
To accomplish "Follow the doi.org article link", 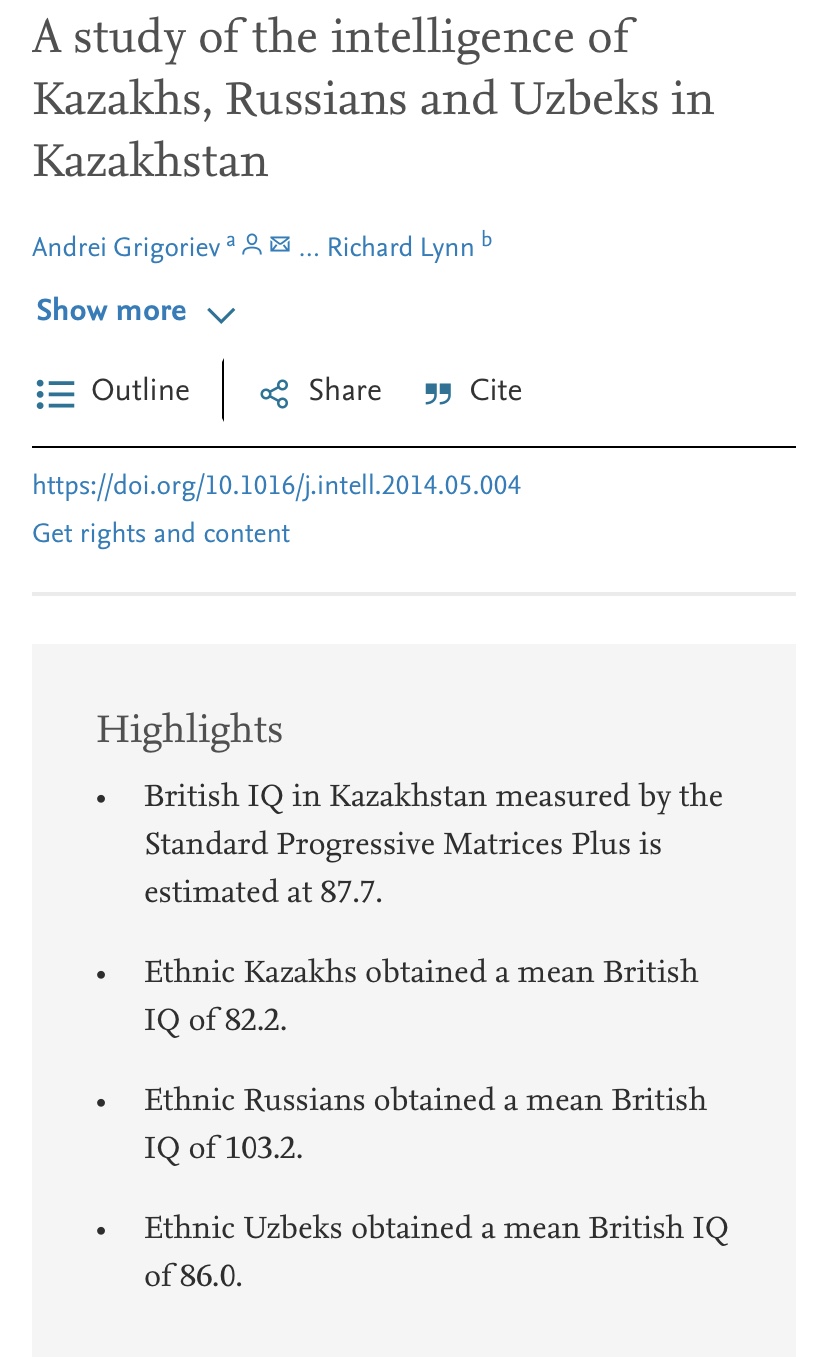I will coord(277,486).
